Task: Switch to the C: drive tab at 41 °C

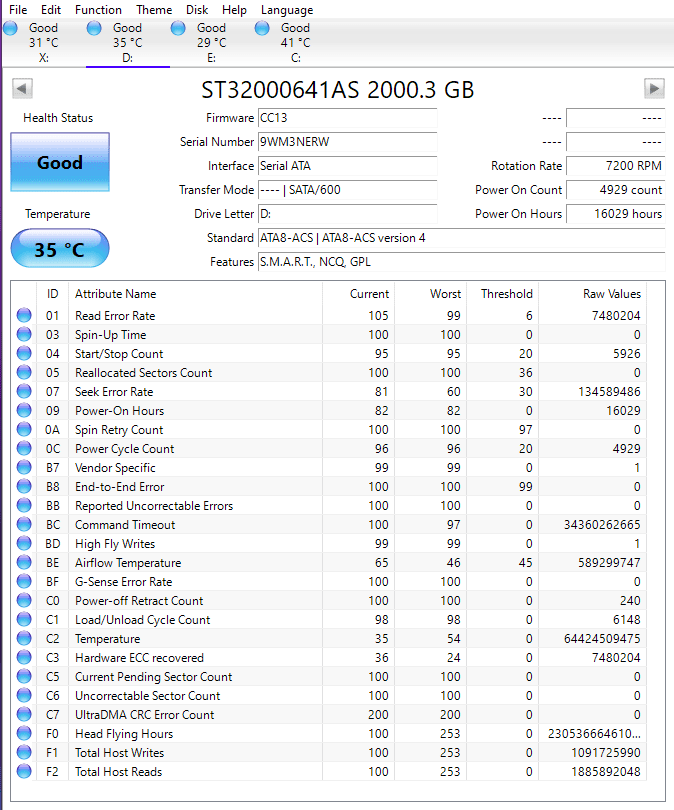Action: 295,42
